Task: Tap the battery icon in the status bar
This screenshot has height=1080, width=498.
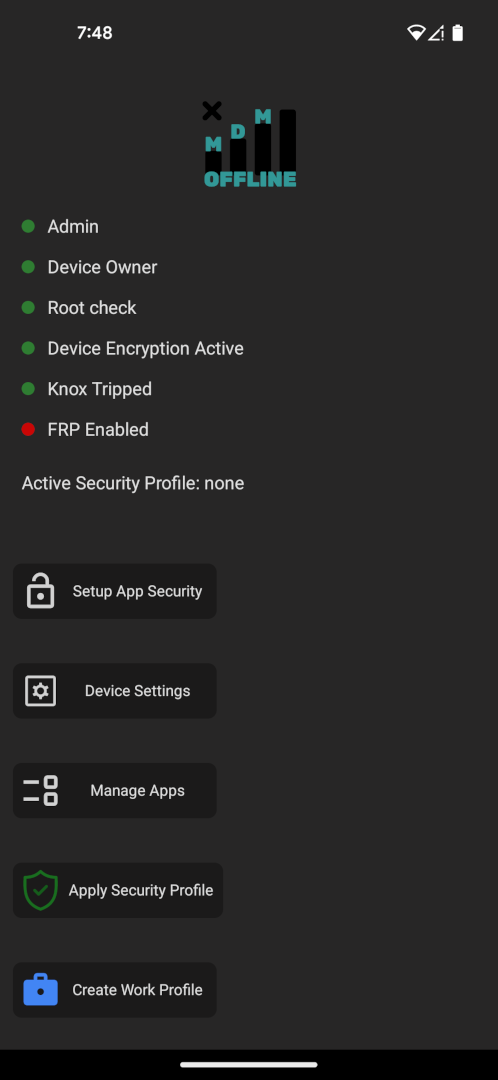Action: pos(457,32)
